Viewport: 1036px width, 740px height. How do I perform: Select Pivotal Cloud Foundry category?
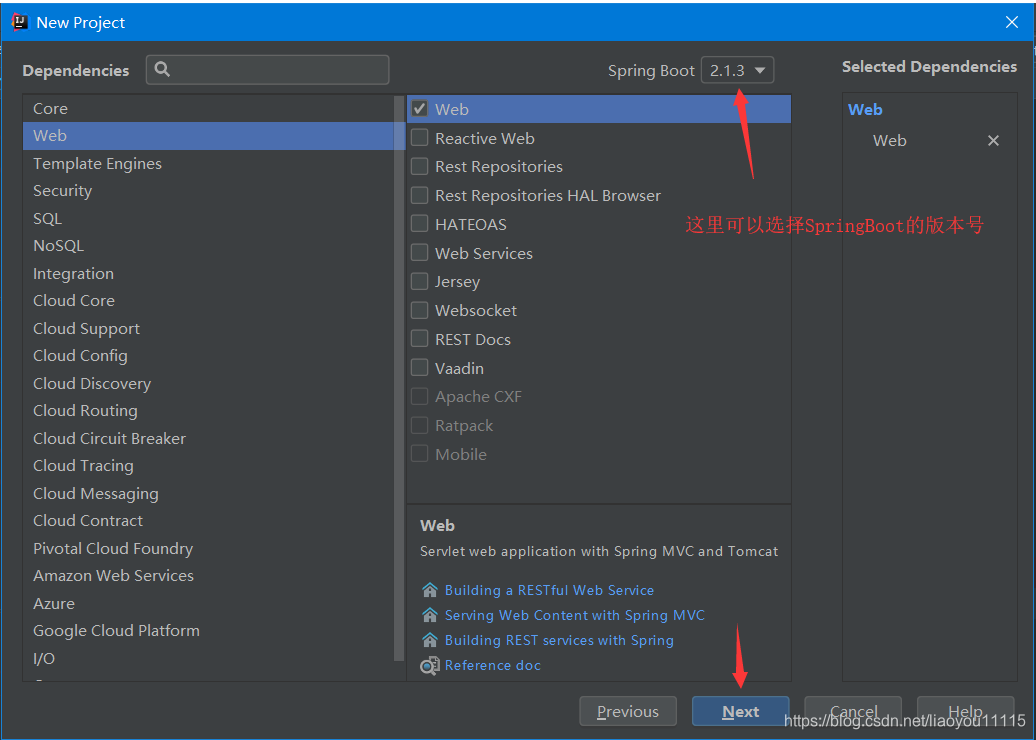[208, 548]
